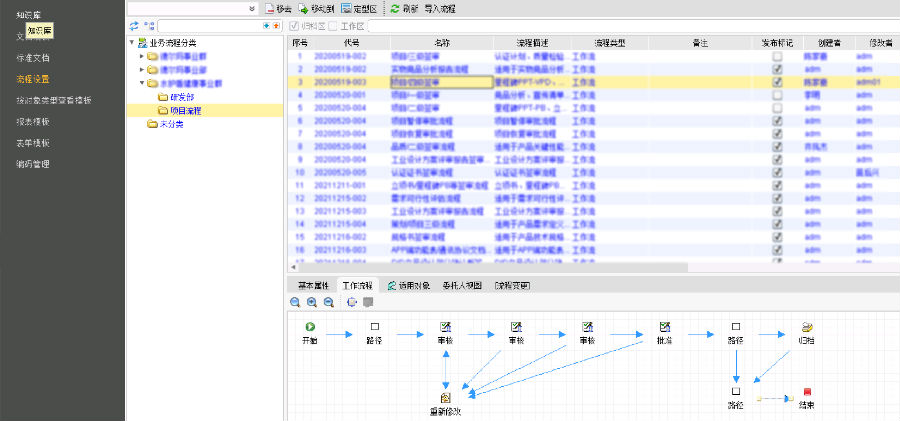Collapse the 业务流程分类 root tree node
The height and width of the screenshot is (421, 900).
point(133,43)
